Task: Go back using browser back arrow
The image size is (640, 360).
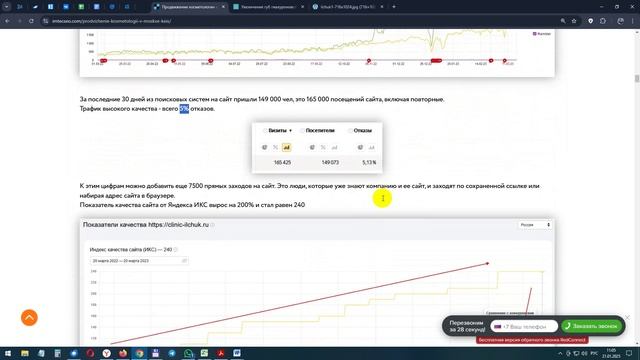Action: click(x=7, y=21)
